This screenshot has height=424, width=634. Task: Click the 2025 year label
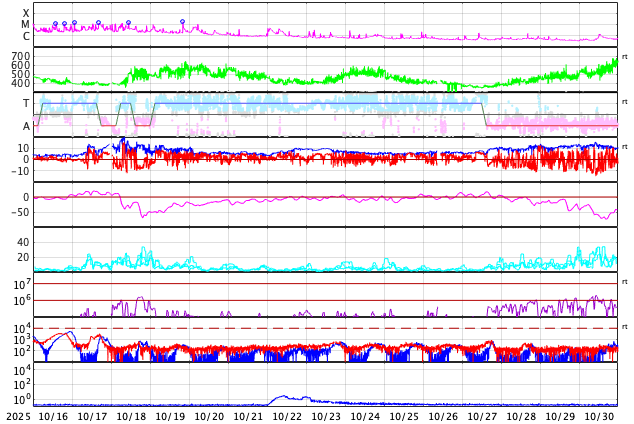17,416
